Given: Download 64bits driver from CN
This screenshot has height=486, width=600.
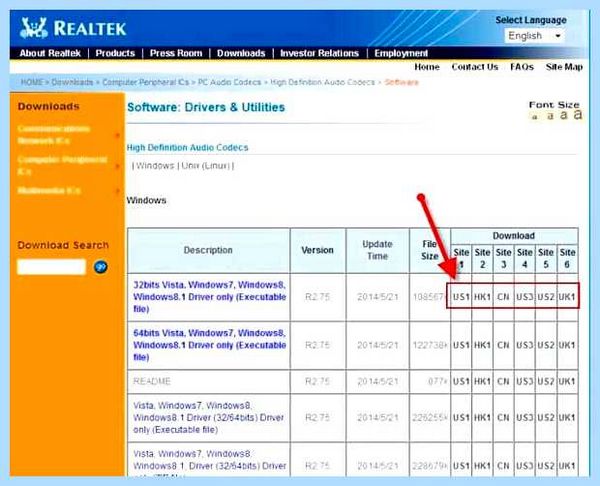Looking at the screenshot, I should 503,345.
